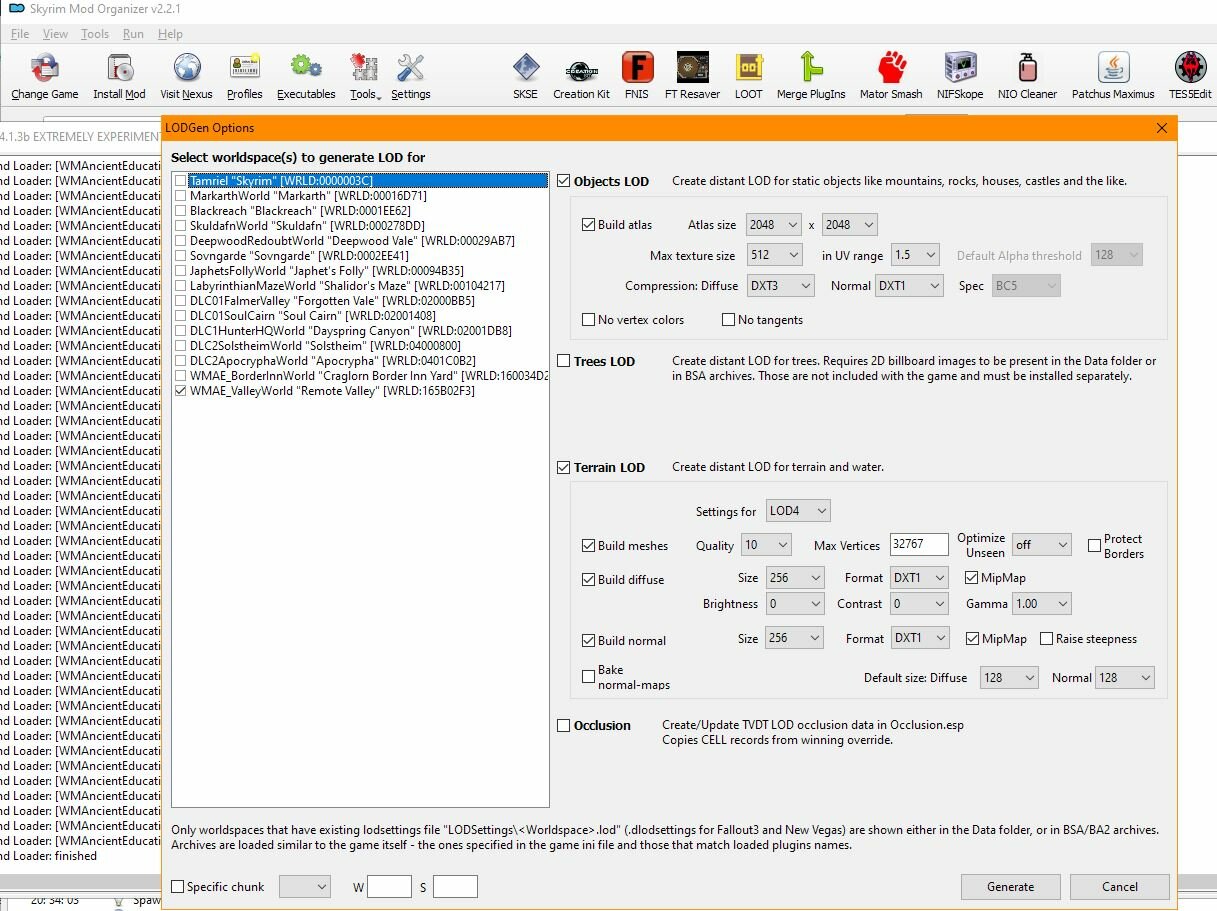The image size is (1217, 911).
Task: Close the LODGen Options dialog
Action: click(x=1161, y=128)
